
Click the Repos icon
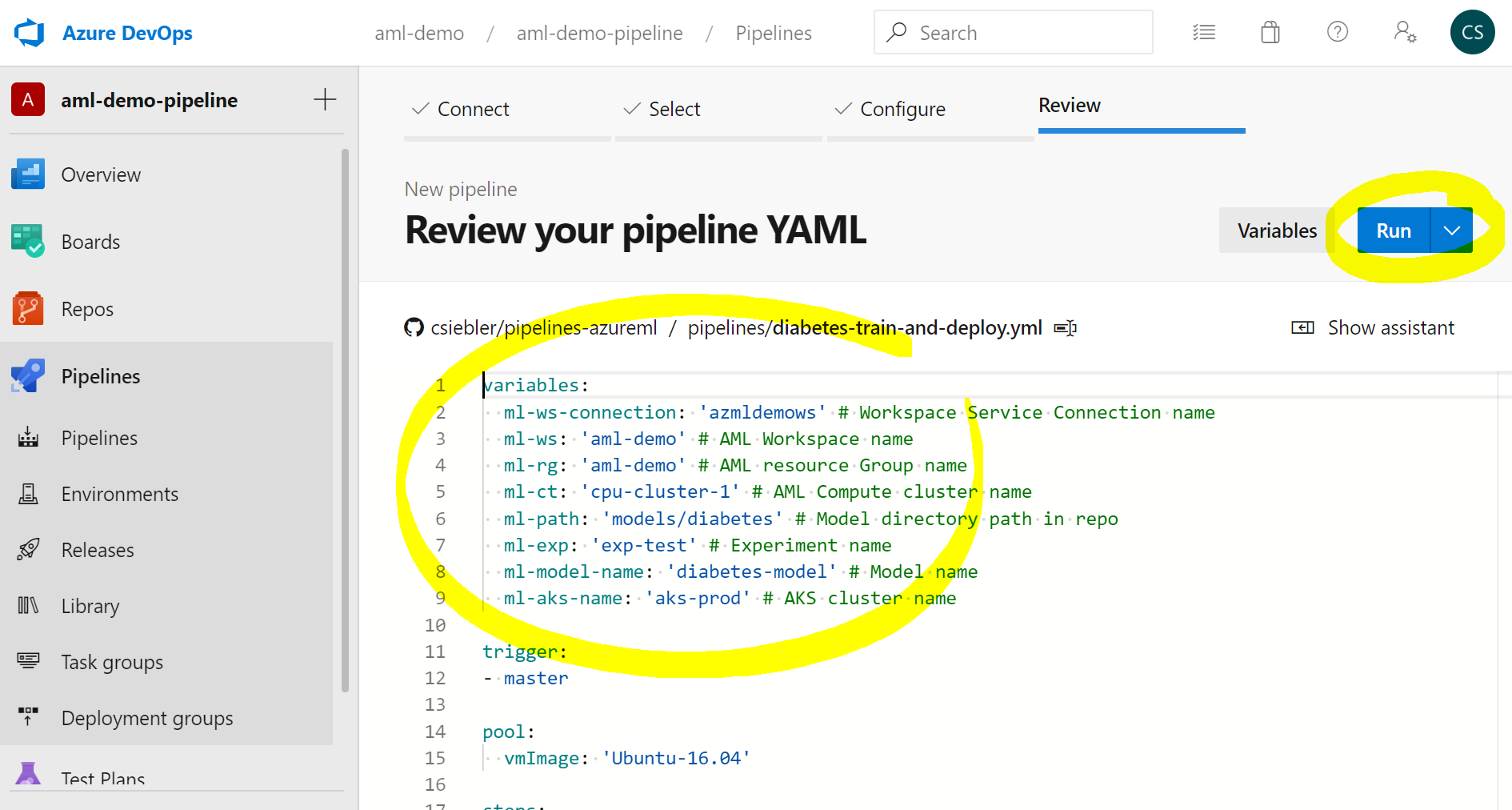28,308
